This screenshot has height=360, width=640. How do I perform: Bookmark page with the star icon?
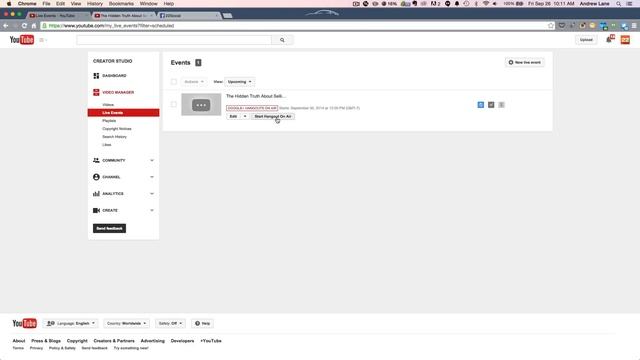tap(551, 26)
